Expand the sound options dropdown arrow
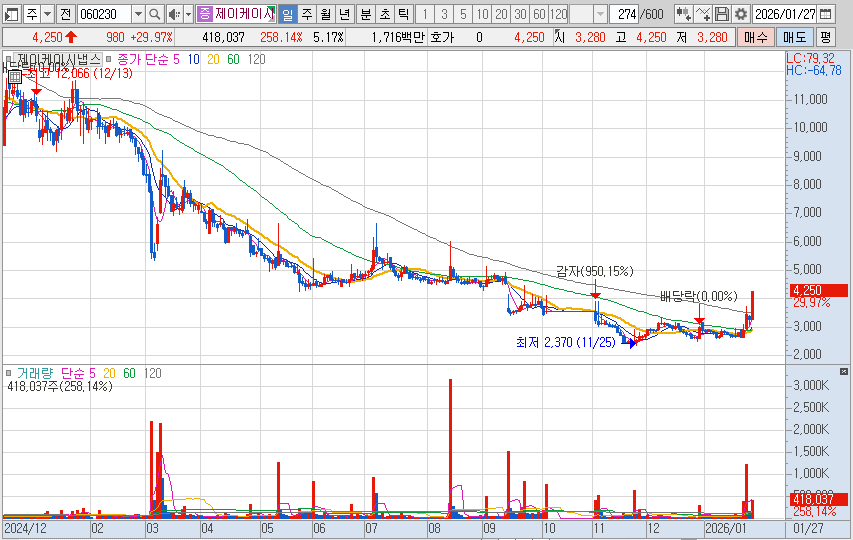This screenshot has height=540, width=853. coord(188,14)
